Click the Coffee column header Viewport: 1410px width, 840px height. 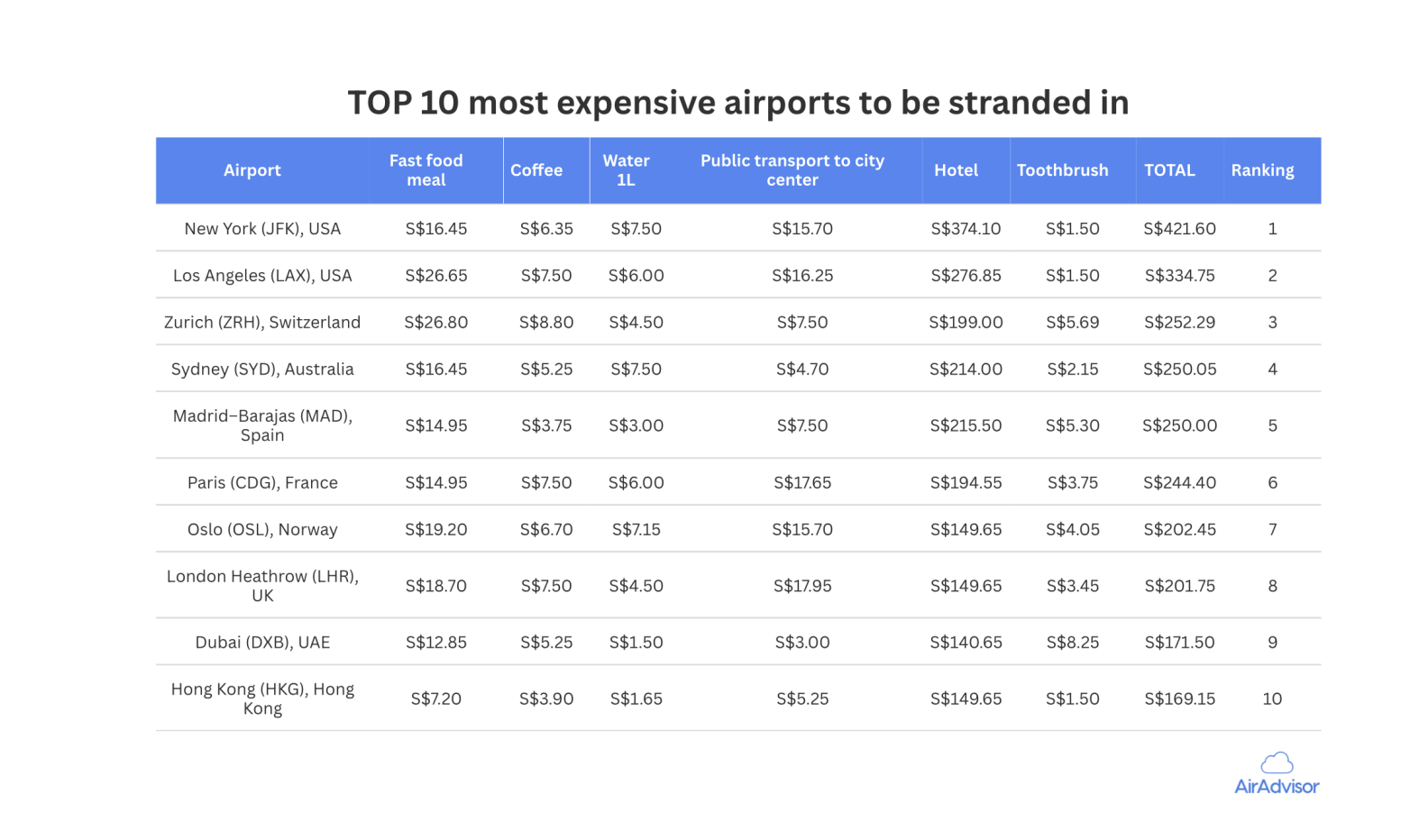coord(536,170)
